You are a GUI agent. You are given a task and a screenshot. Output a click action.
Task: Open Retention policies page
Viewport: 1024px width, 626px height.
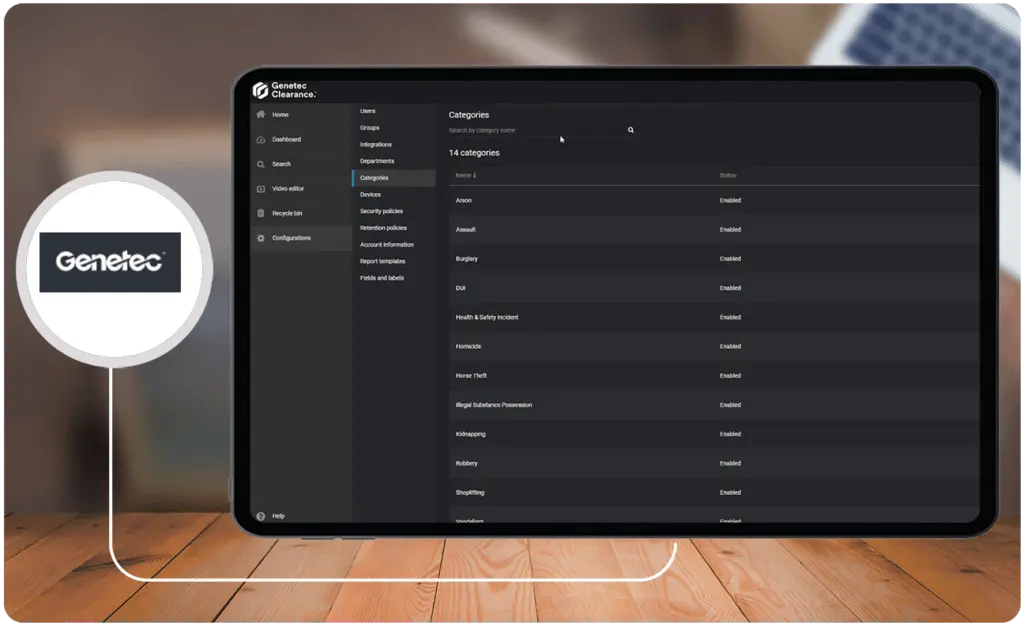pos(383,228)
